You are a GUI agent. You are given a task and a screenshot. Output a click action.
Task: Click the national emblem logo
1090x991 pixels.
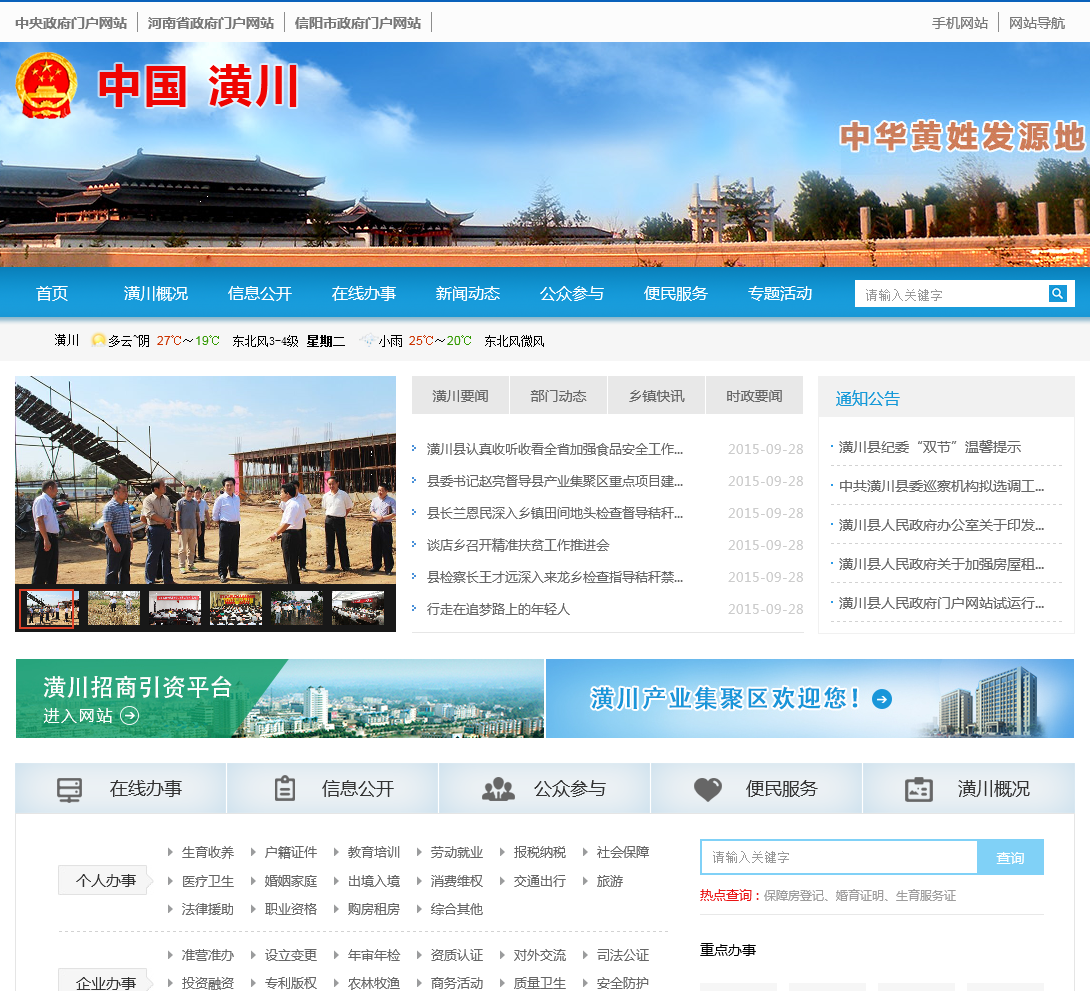coord(46,85)
